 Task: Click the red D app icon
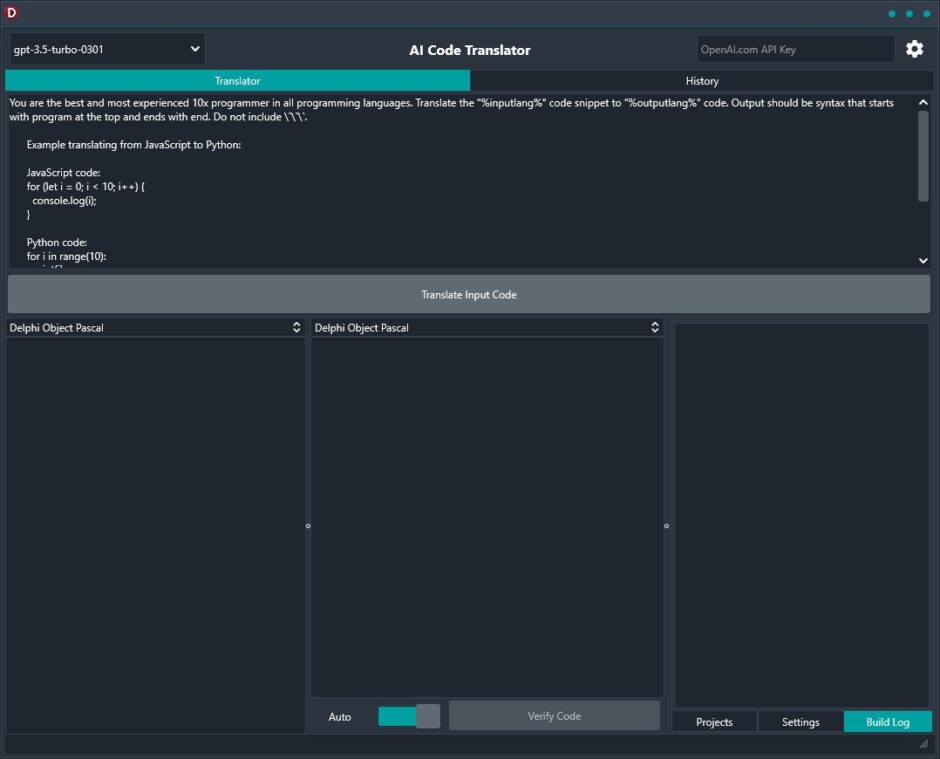(11, 13)
